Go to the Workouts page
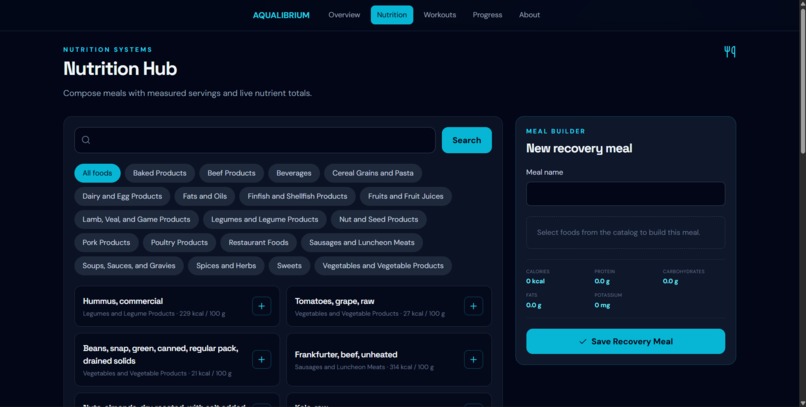The image size is (806, 407). click(x=439, y=15)
